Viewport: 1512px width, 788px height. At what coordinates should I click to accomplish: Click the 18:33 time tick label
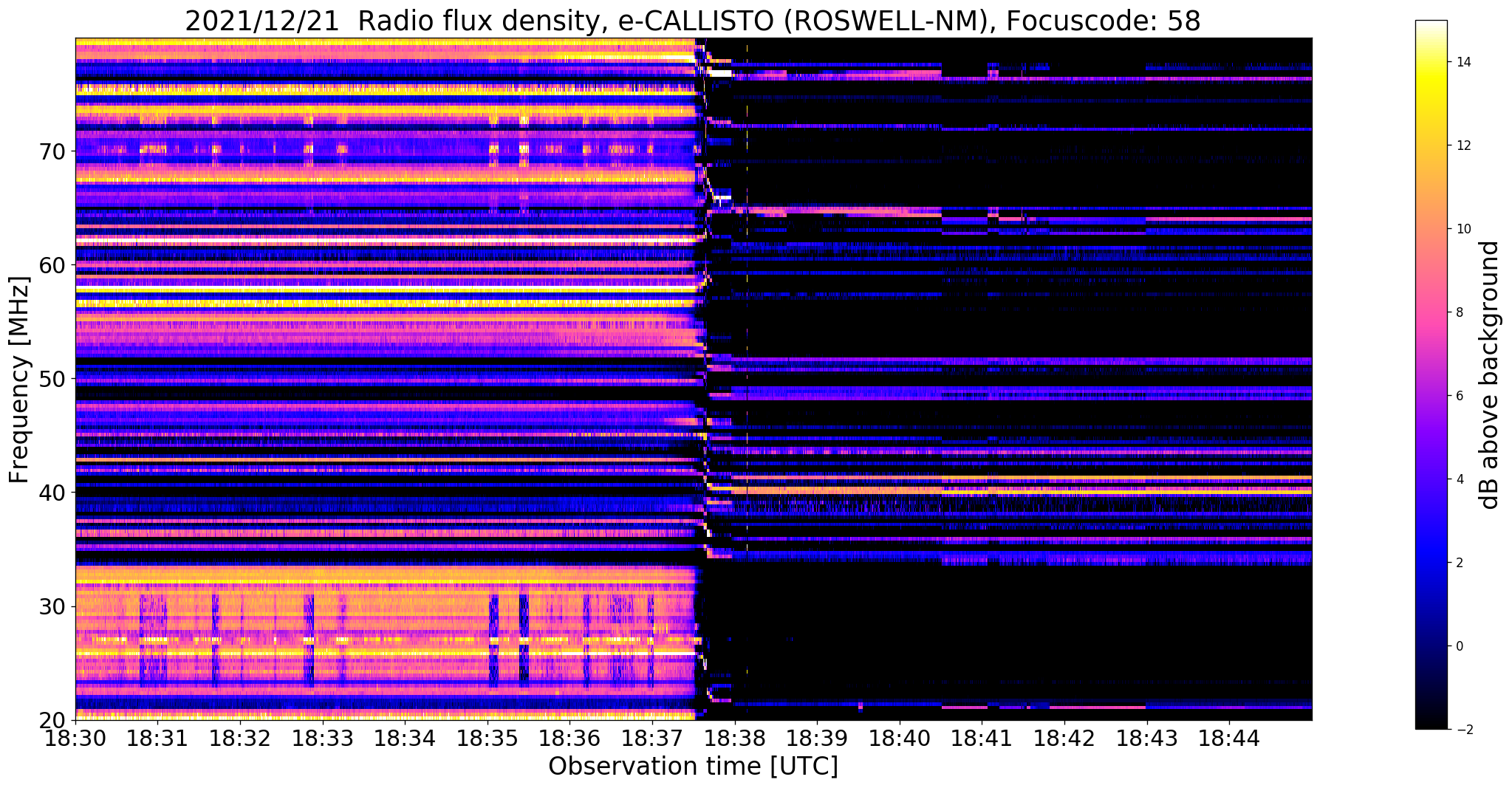(322, 739)
